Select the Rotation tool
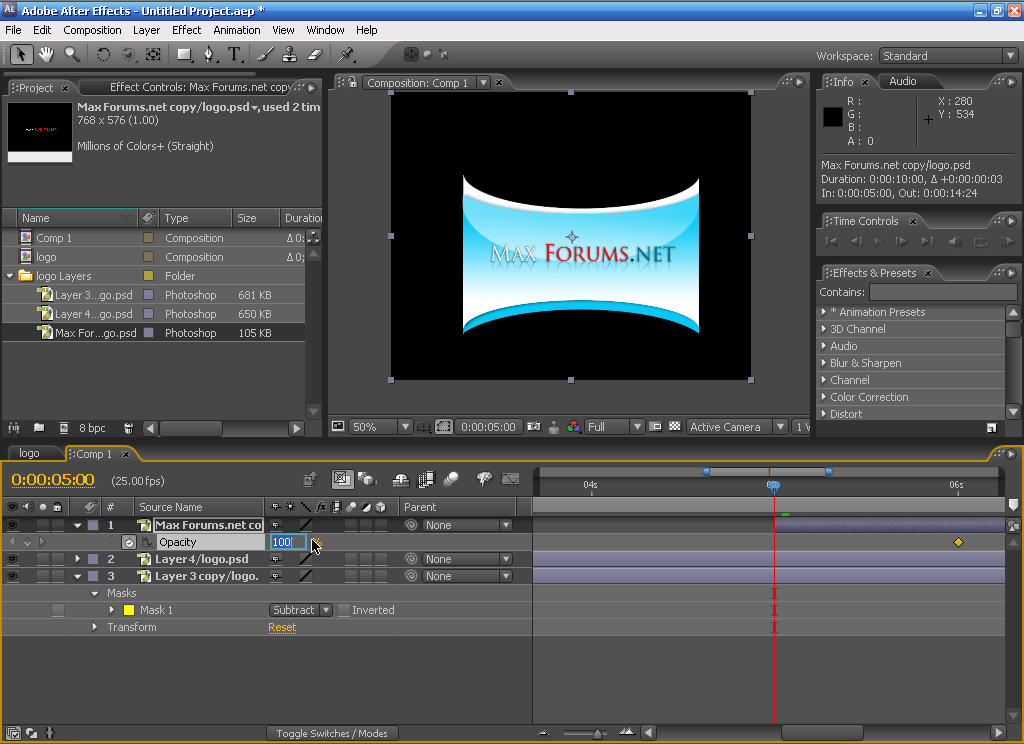The width and height of the screenshot is (1024, 744). pos(103,55)
